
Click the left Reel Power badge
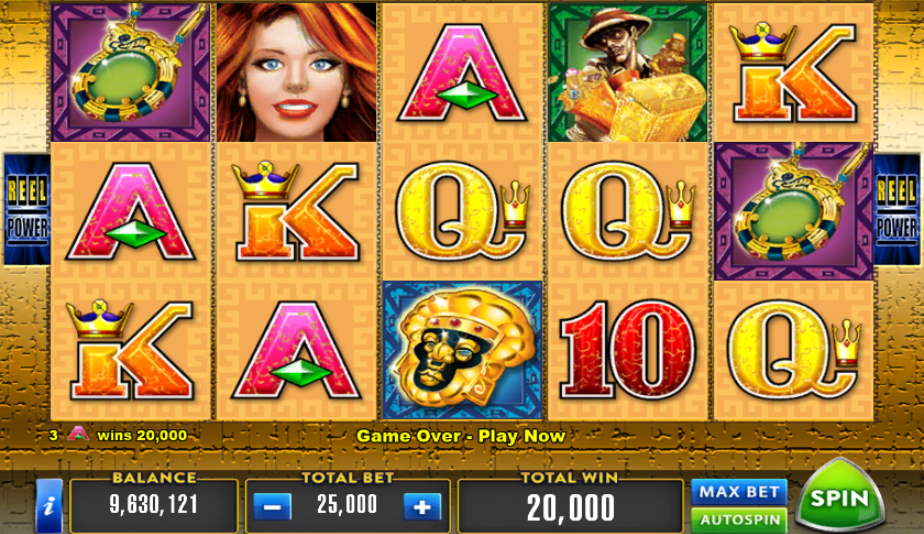pos(27,209)
